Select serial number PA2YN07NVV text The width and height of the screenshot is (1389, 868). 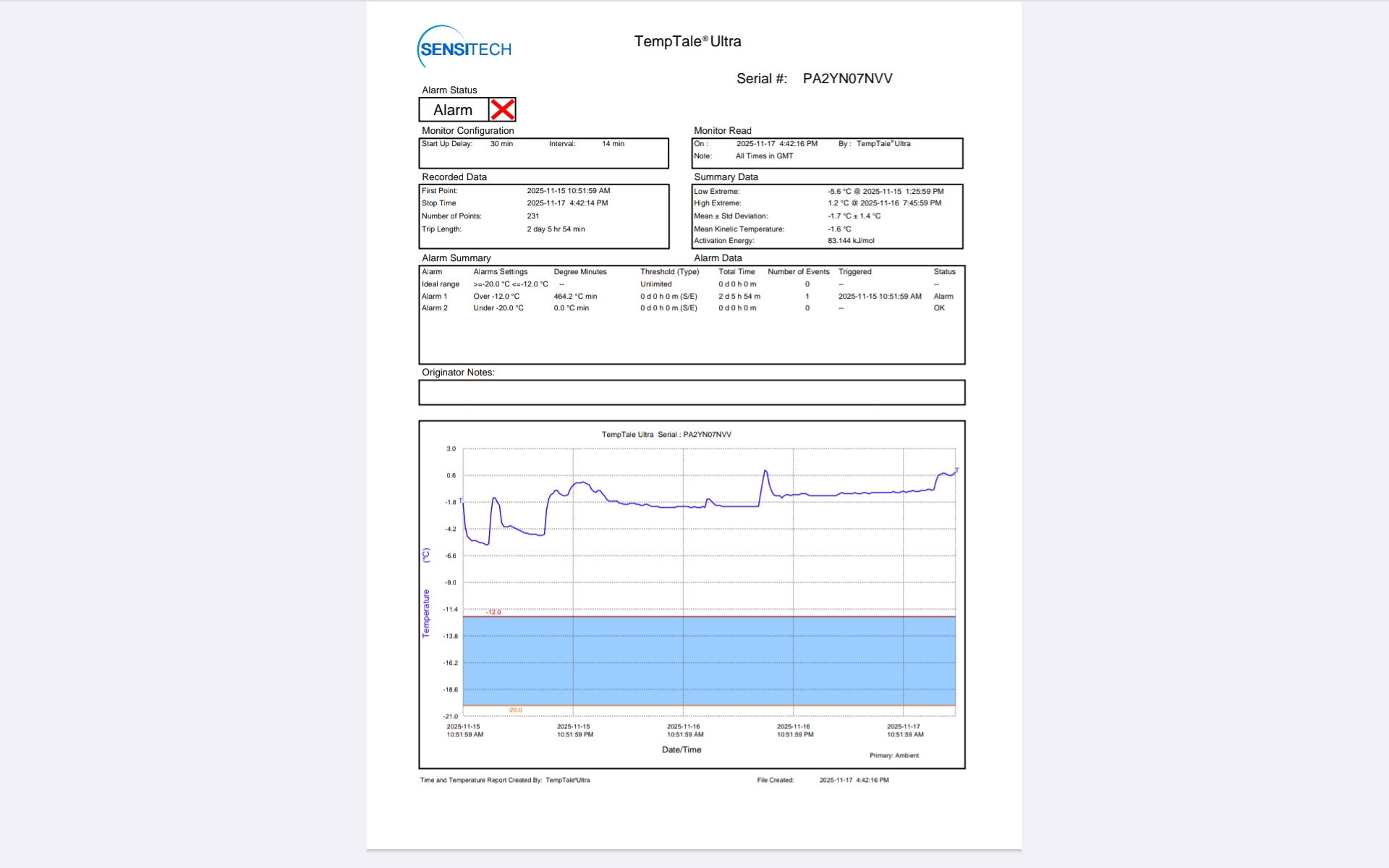pos(847,78)
